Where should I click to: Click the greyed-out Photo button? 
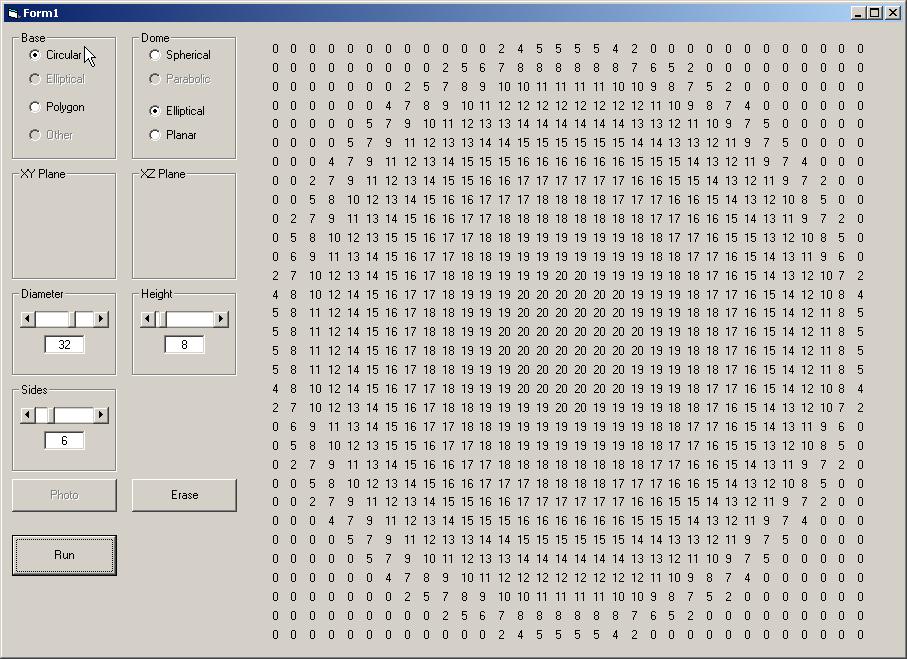tap(64, 495)
